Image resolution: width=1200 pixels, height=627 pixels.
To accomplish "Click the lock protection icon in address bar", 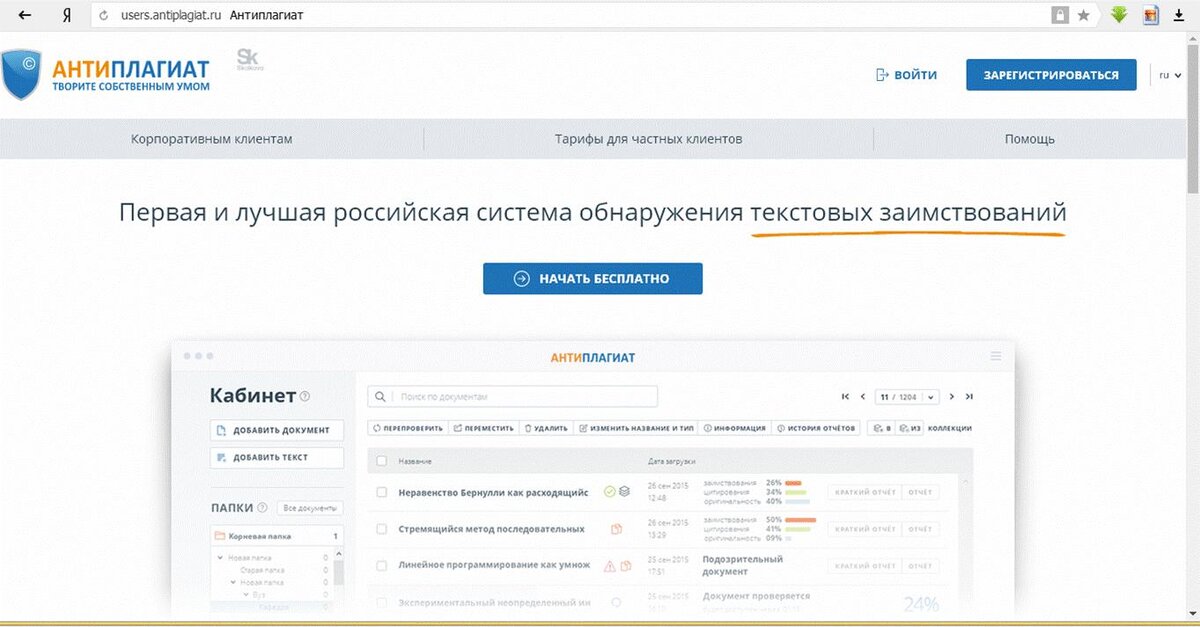I will pyautogui.click(x=1059, y=15).
